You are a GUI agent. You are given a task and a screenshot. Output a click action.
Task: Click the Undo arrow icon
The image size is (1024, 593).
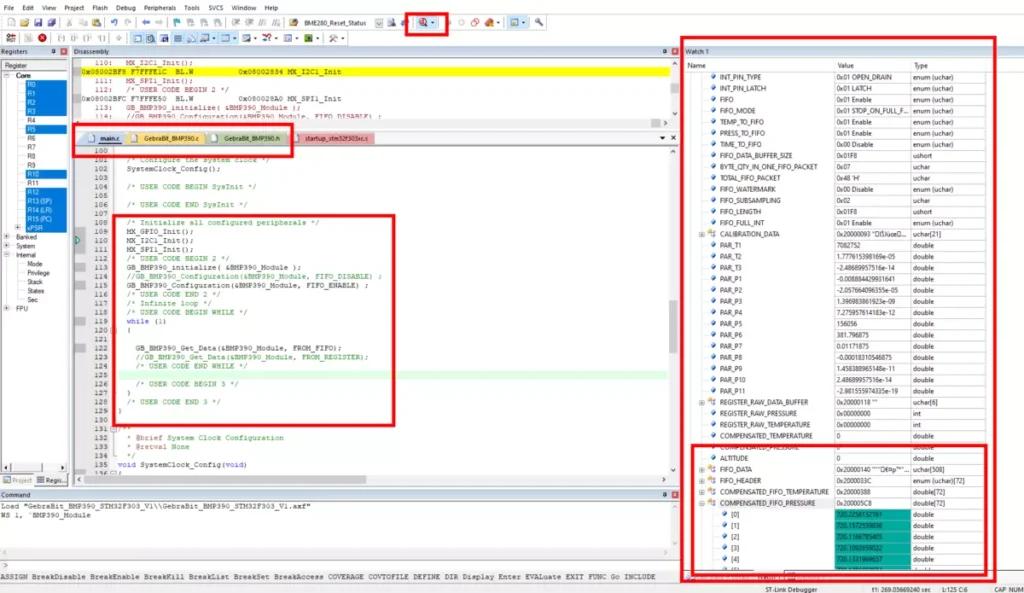click(x=114, y=23)
